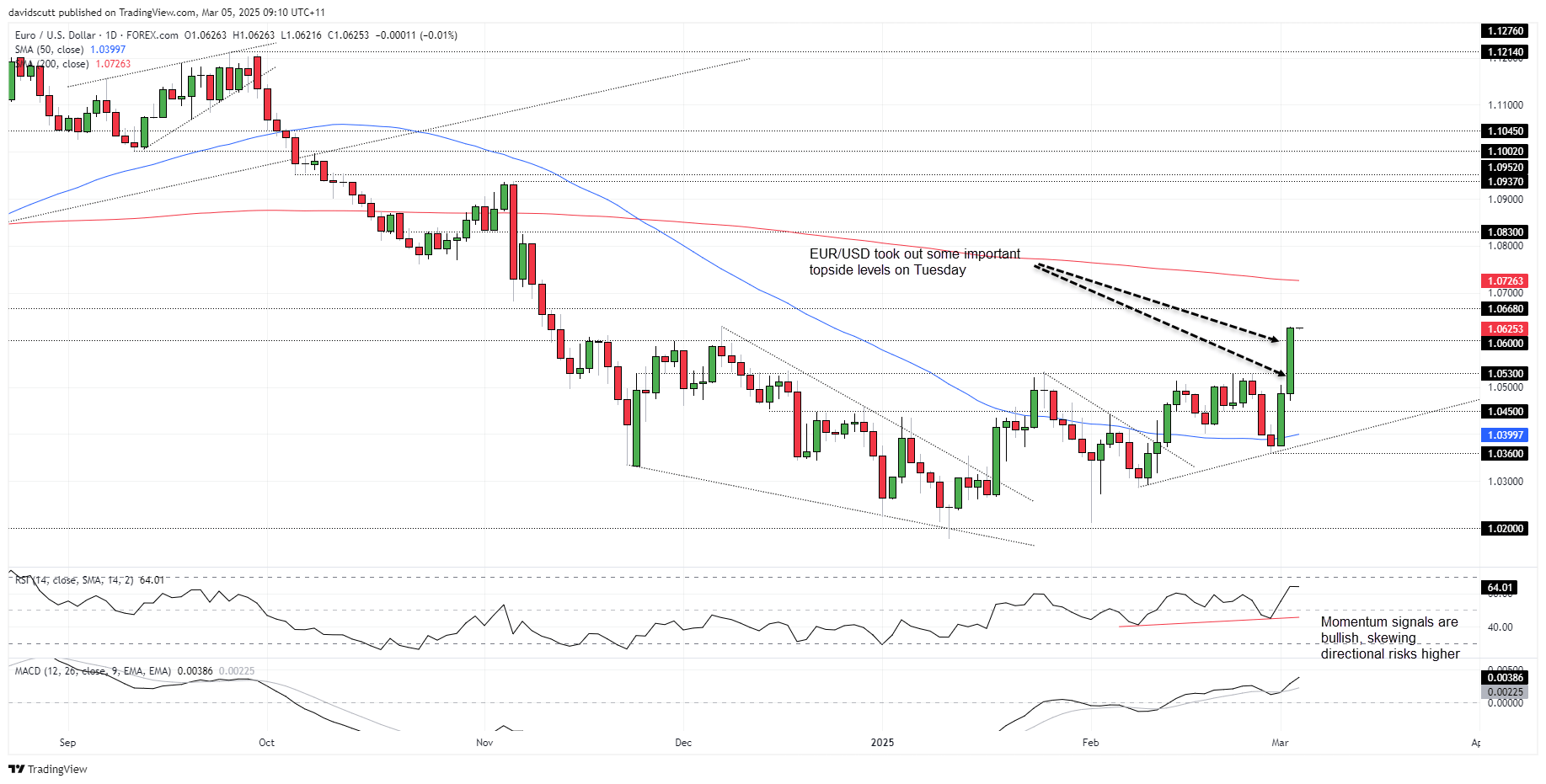Click the Nov label on the time axis
The image size is (1546, 784).
(x=484, y=743)
